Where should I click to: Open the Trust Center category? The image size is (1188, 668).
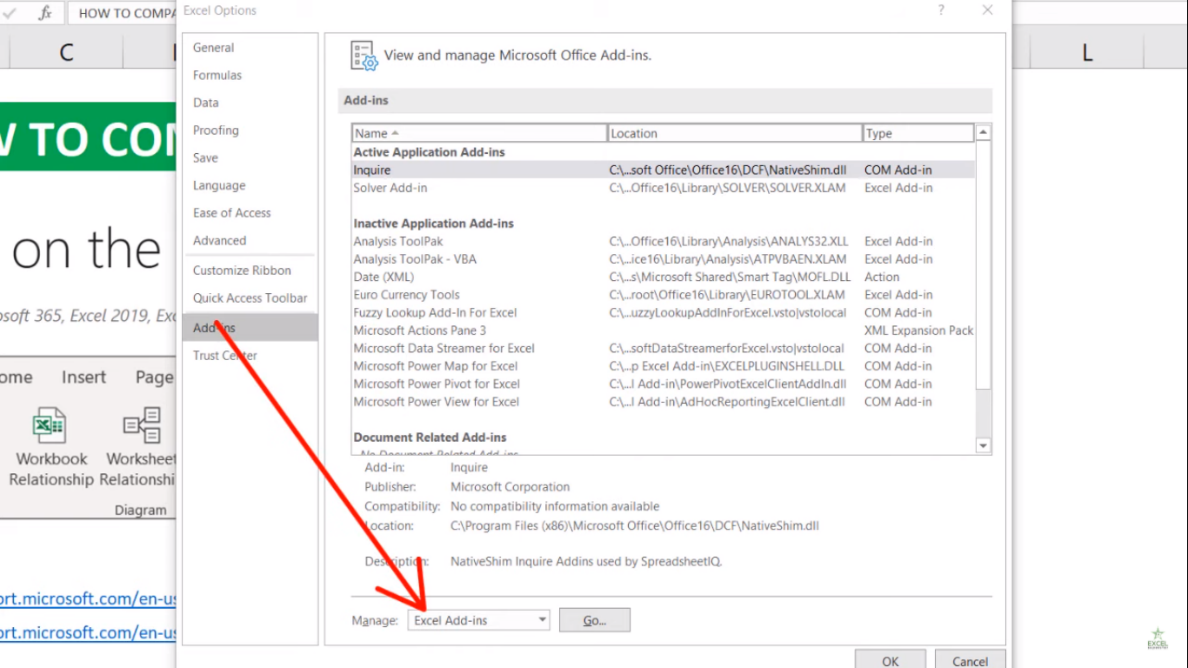(x=249, y=355)
